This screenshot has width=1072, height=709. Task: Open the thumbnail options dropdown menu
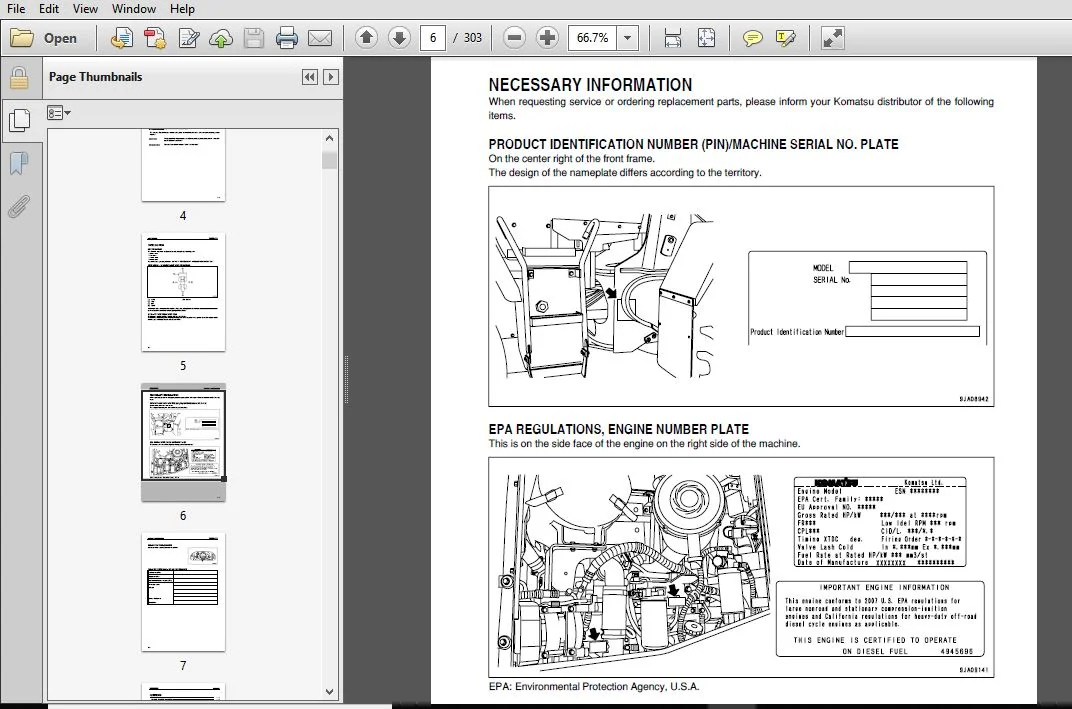tap(59, 113)
